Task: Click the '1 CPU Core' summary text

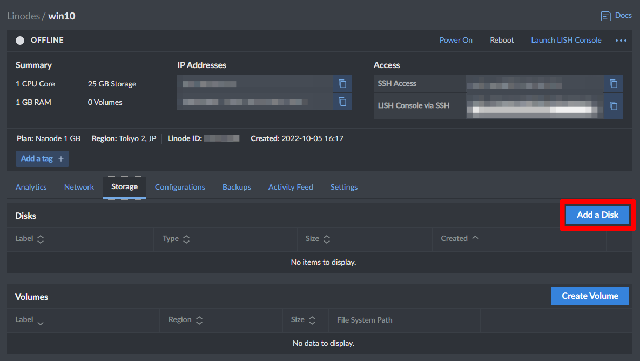Action: [x=35, y=84]
